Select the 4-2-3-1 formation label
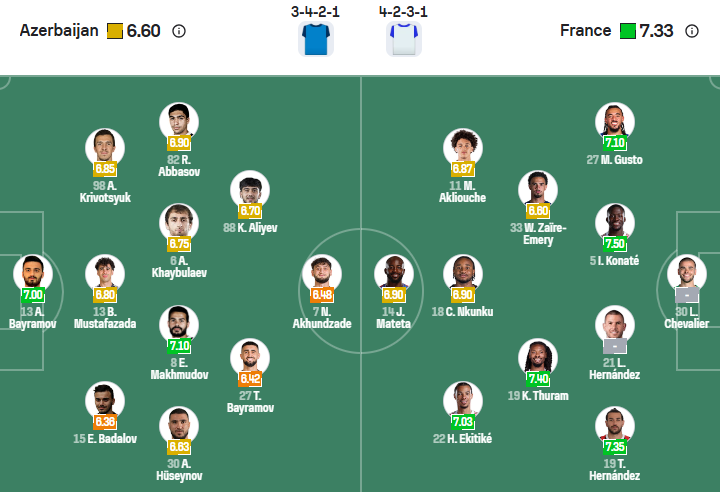The width and height of the screenshot is (720, 492). [x=404, y=12]
